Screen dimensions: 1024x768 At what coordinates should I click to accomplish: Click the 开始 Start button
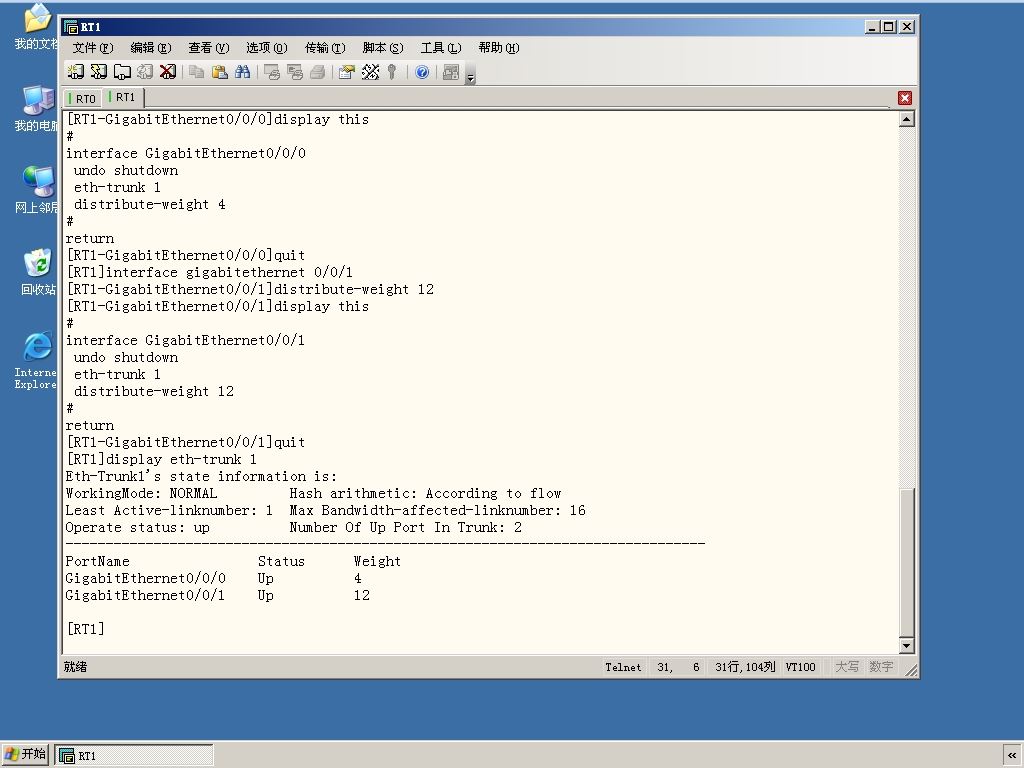coord(25,754)
